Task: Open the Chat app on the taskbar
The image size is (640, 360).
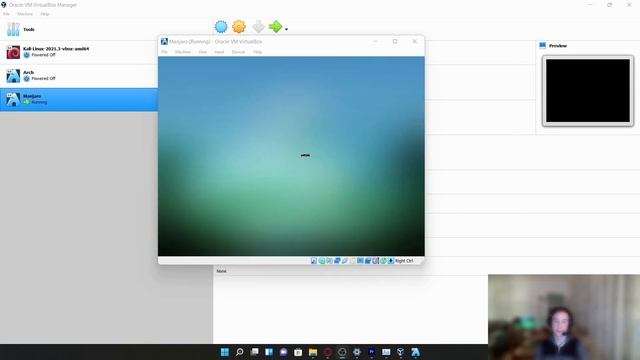Action: coord(284,352)
